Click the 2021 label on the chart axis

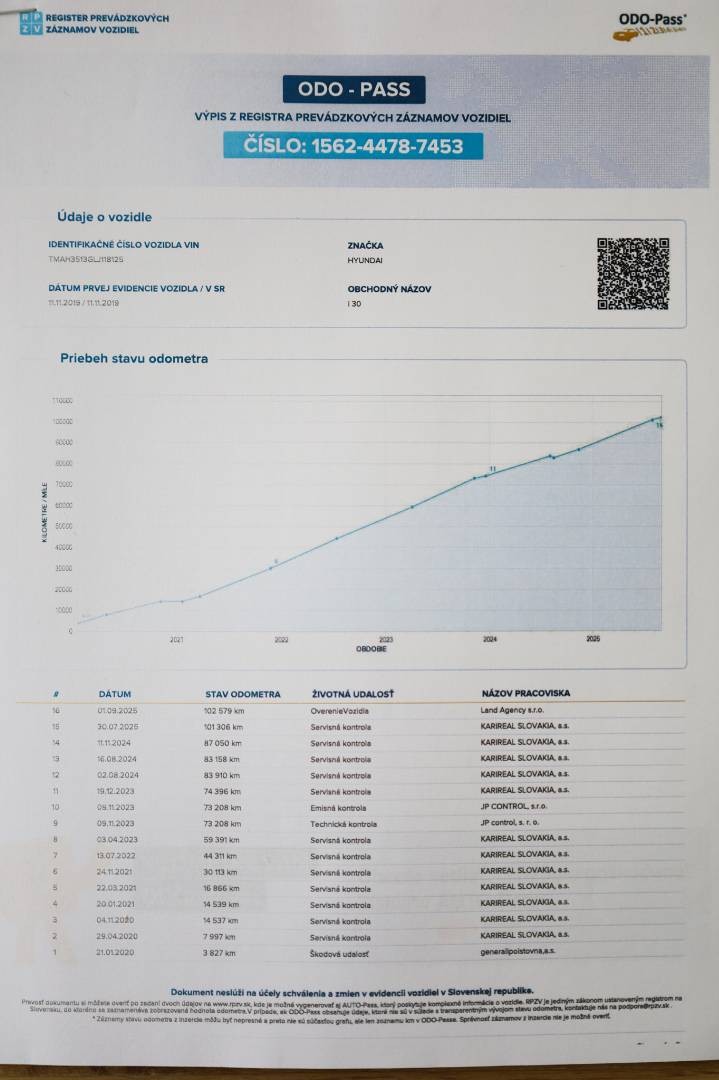[x=177, y=640]
